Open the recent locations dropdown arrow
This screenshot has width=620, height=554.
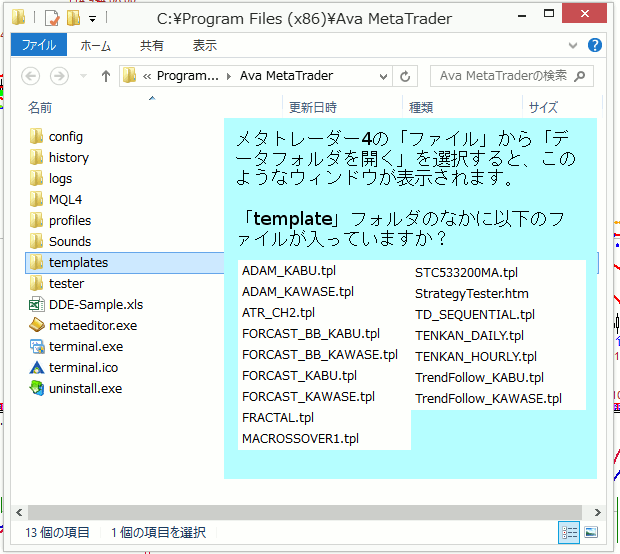(83, 76)
